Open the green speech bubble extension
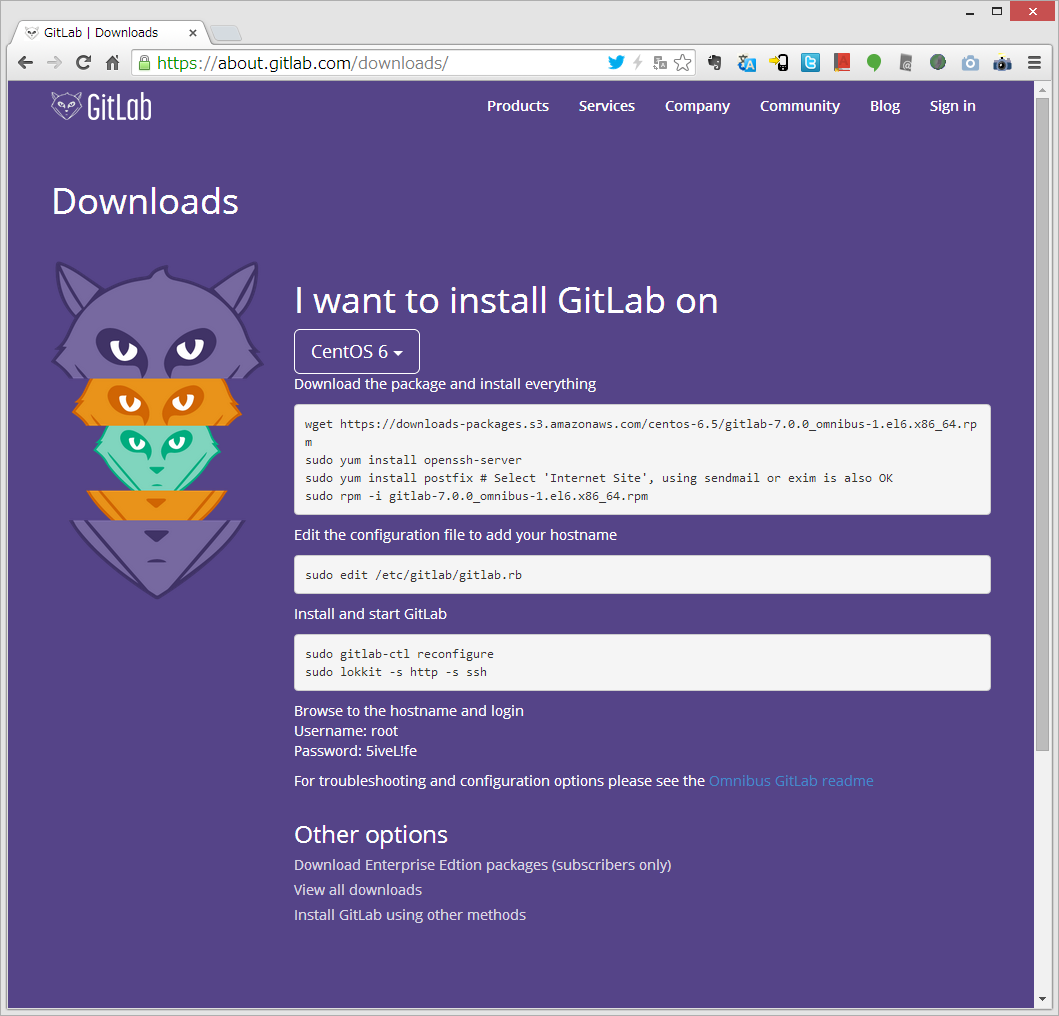Screen dimensions: 1059x1016 (x=872, y=62)
